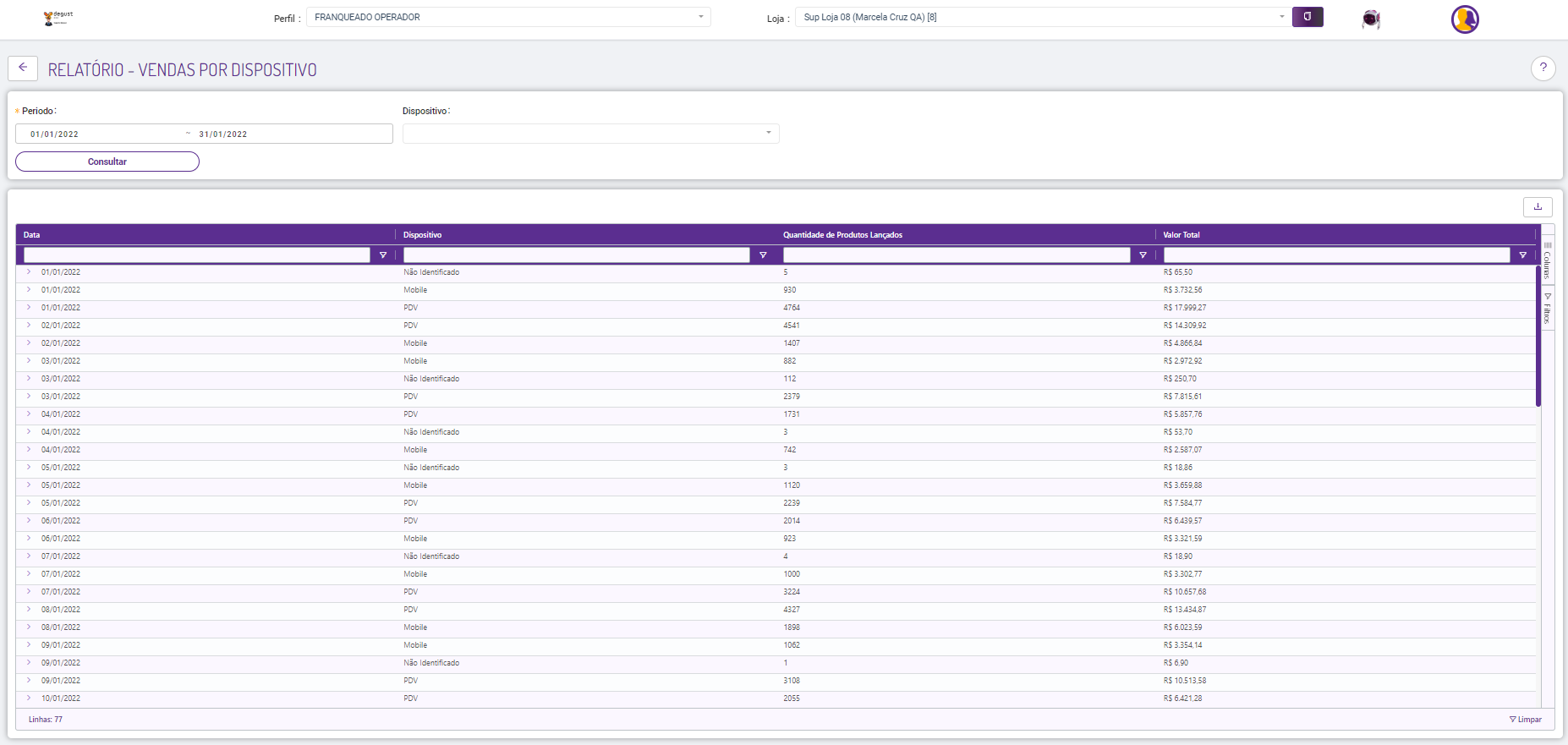Expand the 02/01/2022 PDV row
The height and width of the screenshot is (745, 1568).
pos(29,326)
